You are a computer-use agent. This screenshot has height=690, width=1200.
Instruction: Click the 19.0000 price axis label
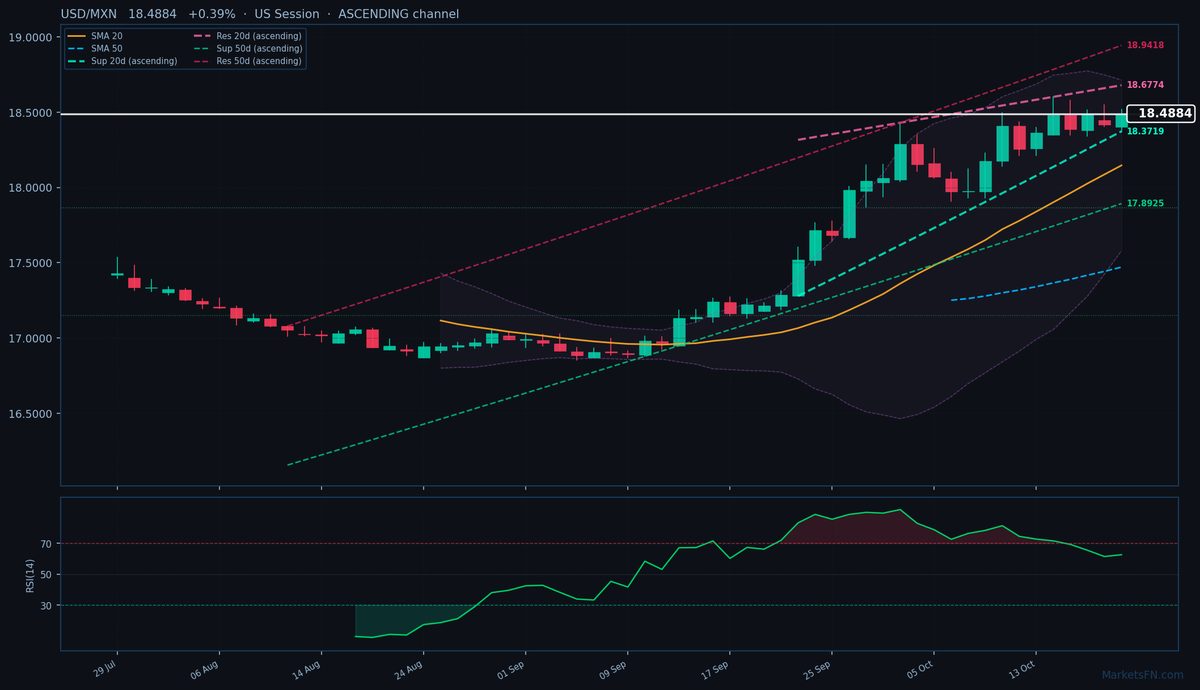30,37
